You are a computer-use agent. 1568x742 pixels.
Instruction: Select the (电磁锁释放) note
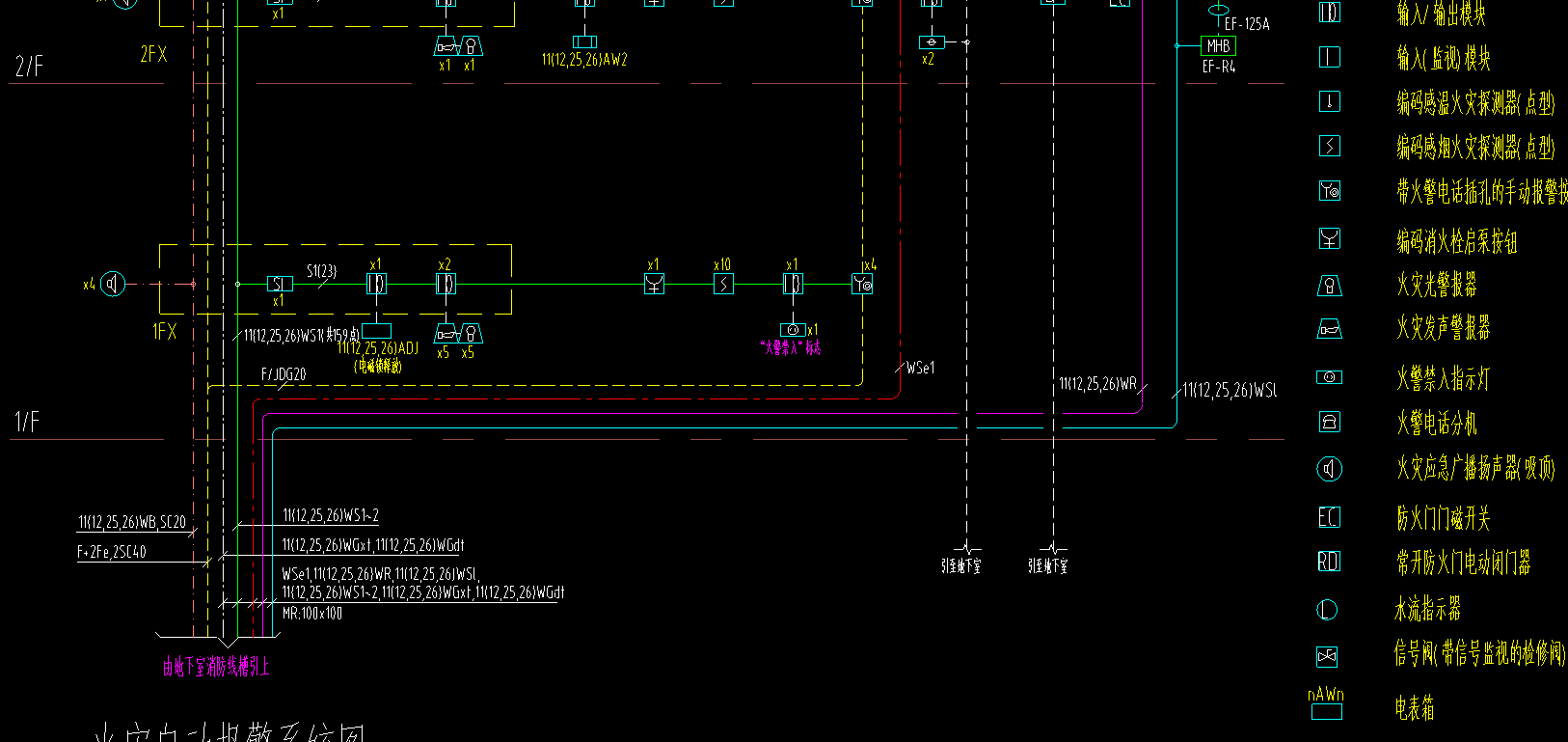[378, 366]
